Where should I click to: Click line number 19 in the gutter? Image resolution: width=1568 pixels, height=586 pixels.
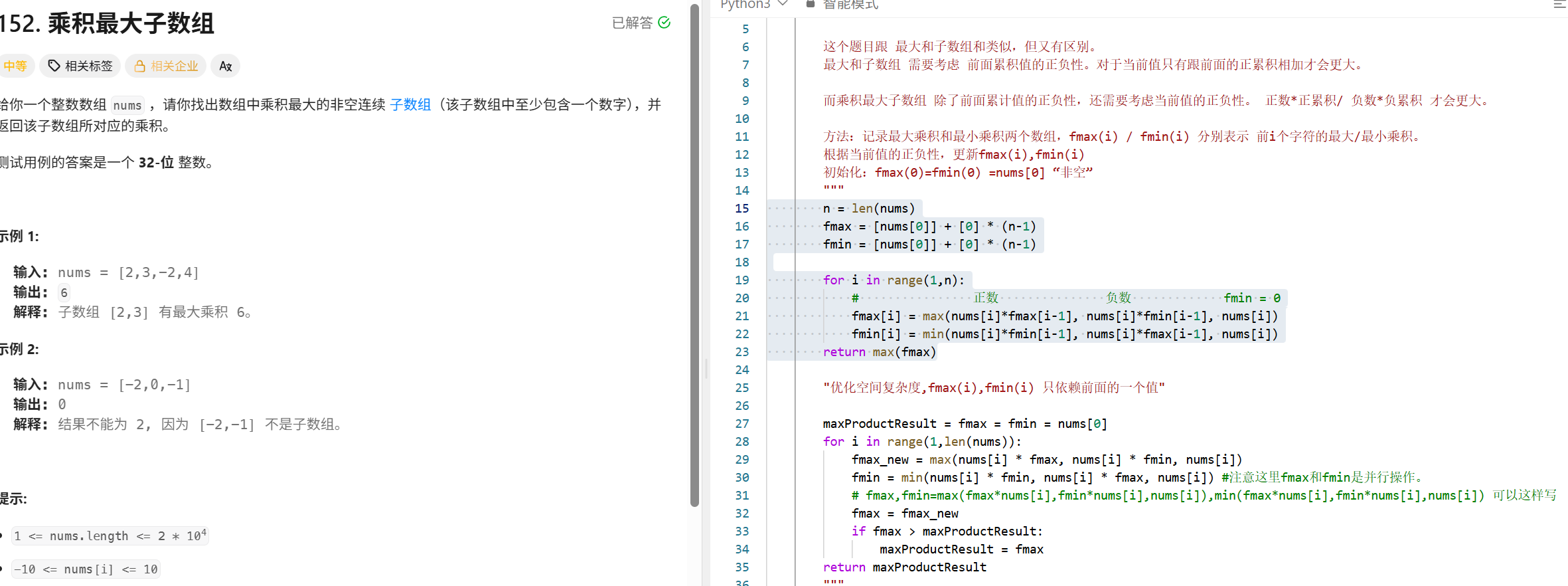point(742,280)
